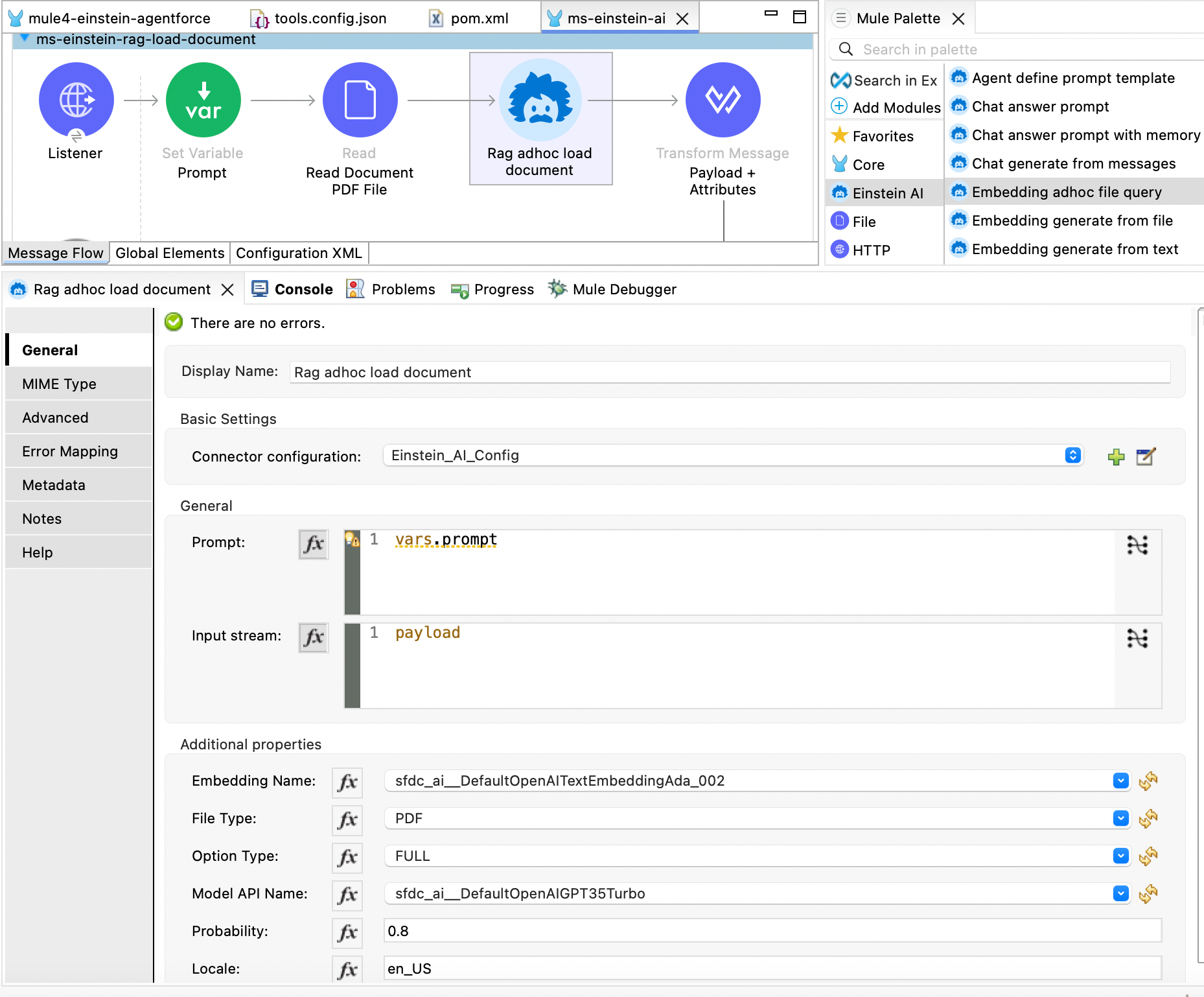Toggle expression mode for Input stream field
The height and width of the screenshot is (997, 1204).
[314, 637]
